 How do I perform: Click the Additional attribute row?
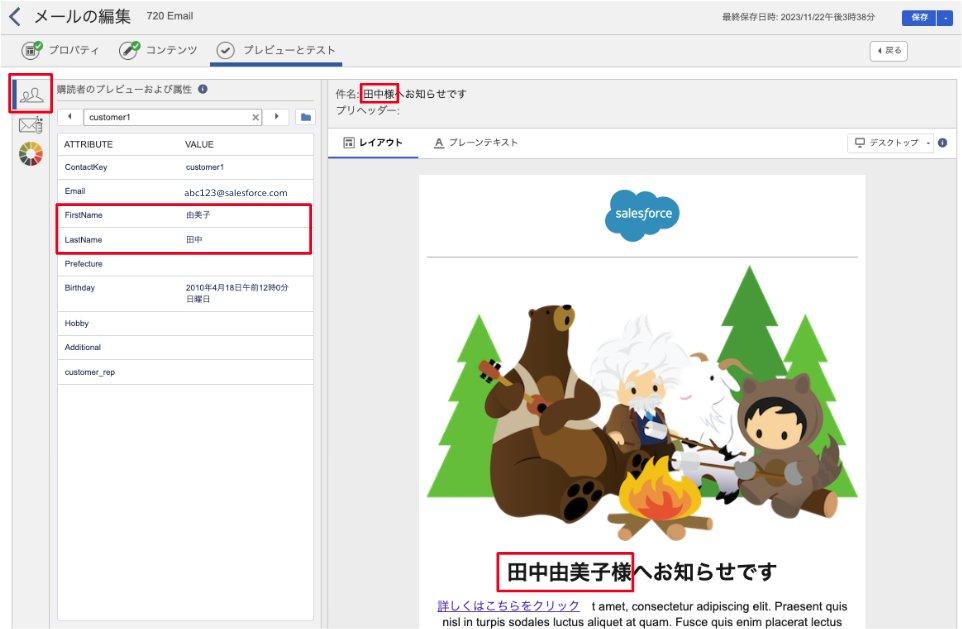[185, 347]
